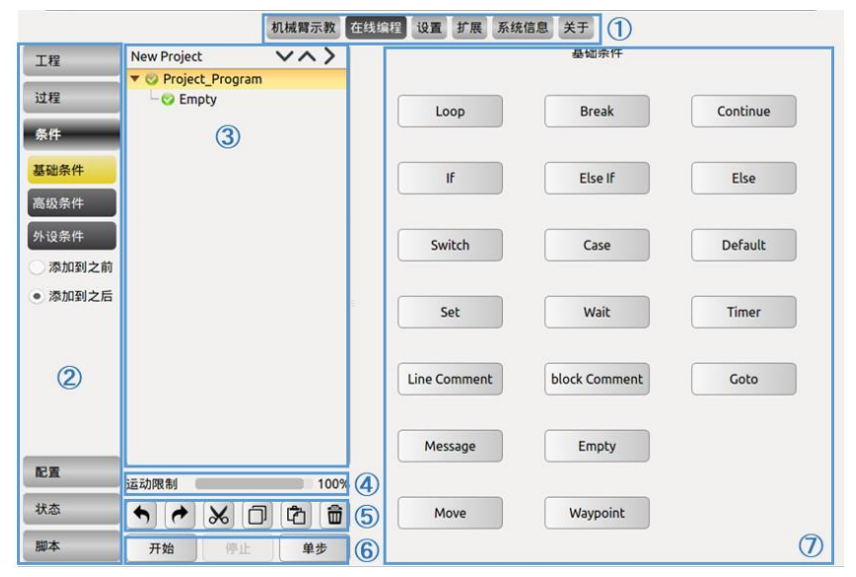Screen dimensions: 856x577
Task: Collapse the Project_Program tree node
Action: (135, 79)
